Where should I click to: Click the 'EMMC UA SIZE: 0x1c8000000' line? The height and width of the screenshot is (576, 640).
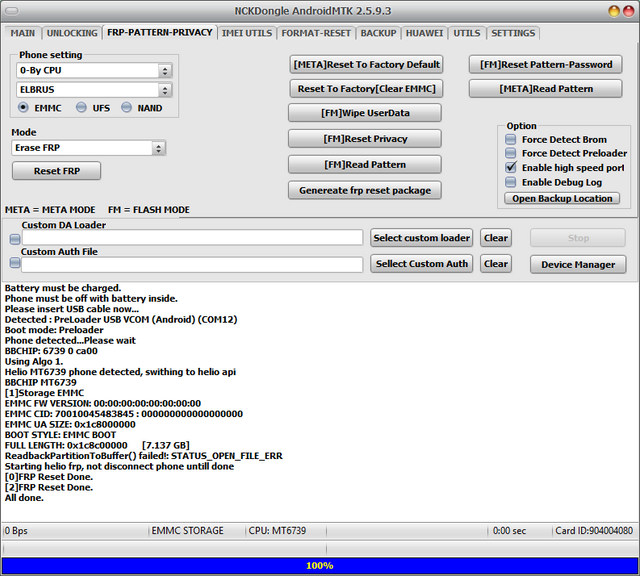(x=70, y=424)
